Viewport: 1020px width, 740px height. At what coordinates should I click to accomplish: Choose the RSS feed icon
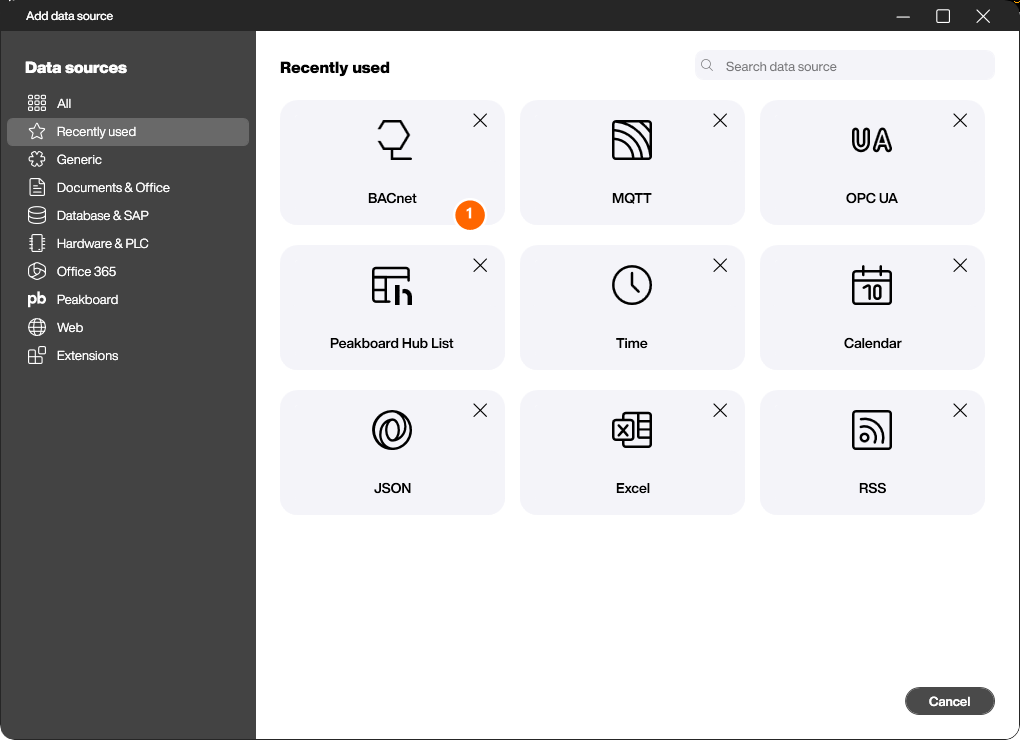click(x=872, y=430)
